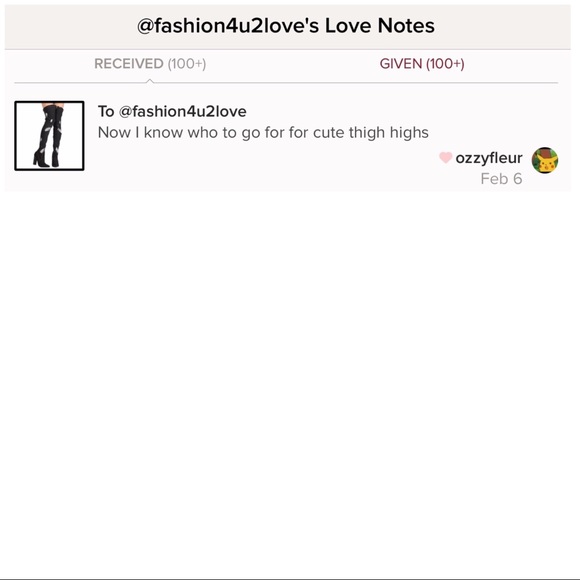This screenshot has height=580, width=580.
Task: Open ozzyfleur's profile via username
Action: (489, 158)
